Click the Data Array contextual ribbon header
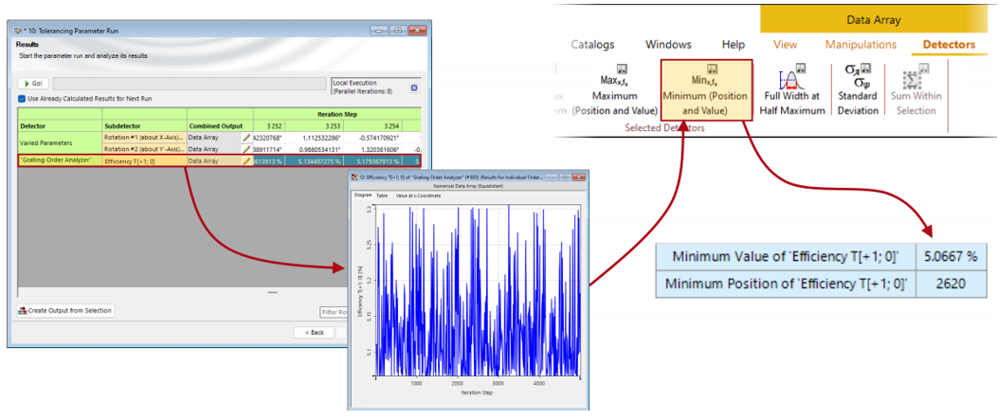 [x=873, y=20]
